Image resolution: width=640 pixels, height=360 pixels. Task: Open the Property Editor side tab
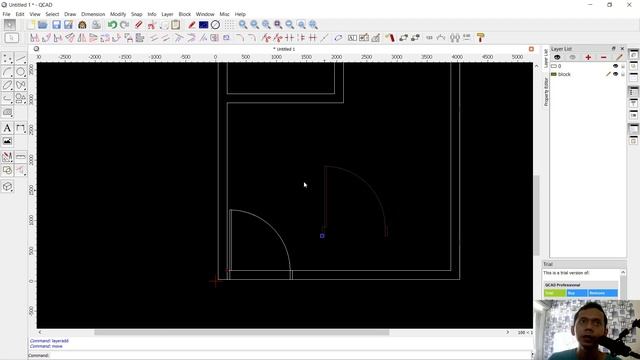pyautogui.click(x=546, y=92)
